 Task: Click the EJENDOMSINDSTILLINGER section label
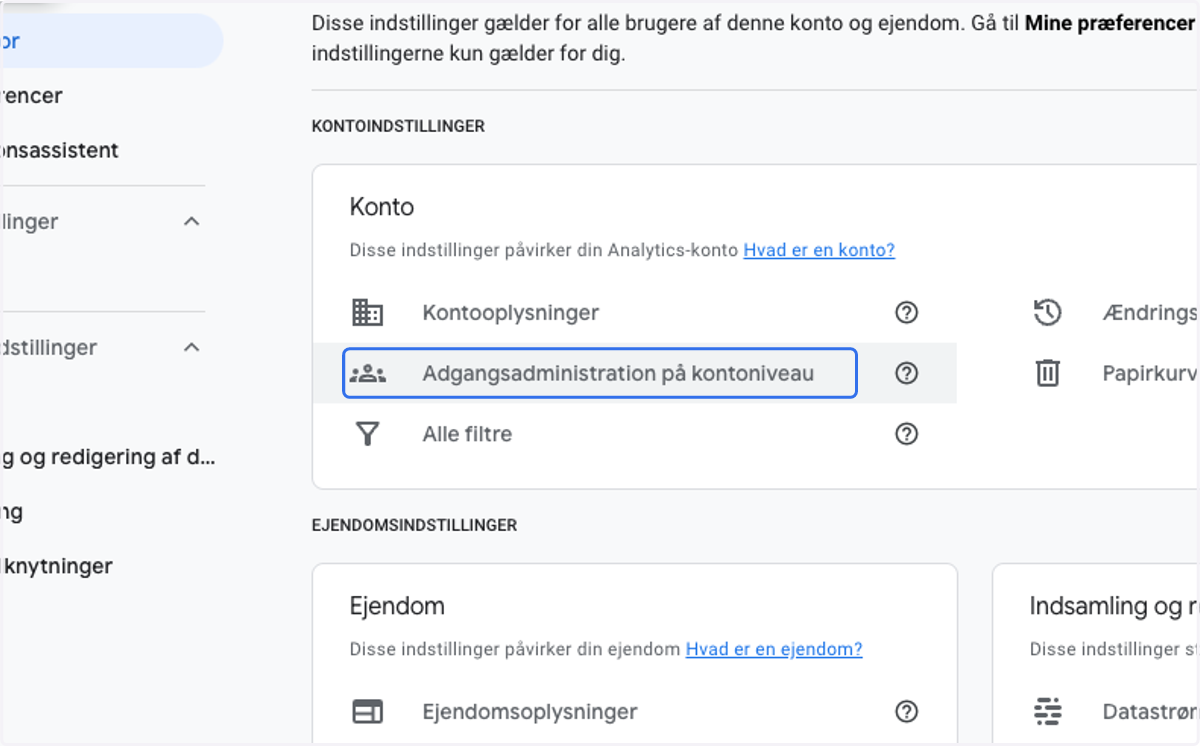414,525
